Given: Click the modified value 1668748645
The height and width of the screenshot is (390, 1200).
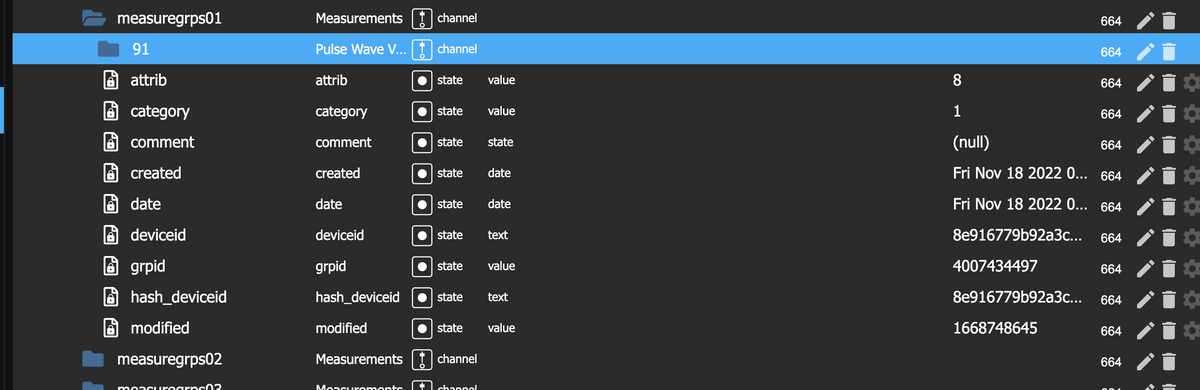Looking at the screenshot, I should click(x=995, y=328).
